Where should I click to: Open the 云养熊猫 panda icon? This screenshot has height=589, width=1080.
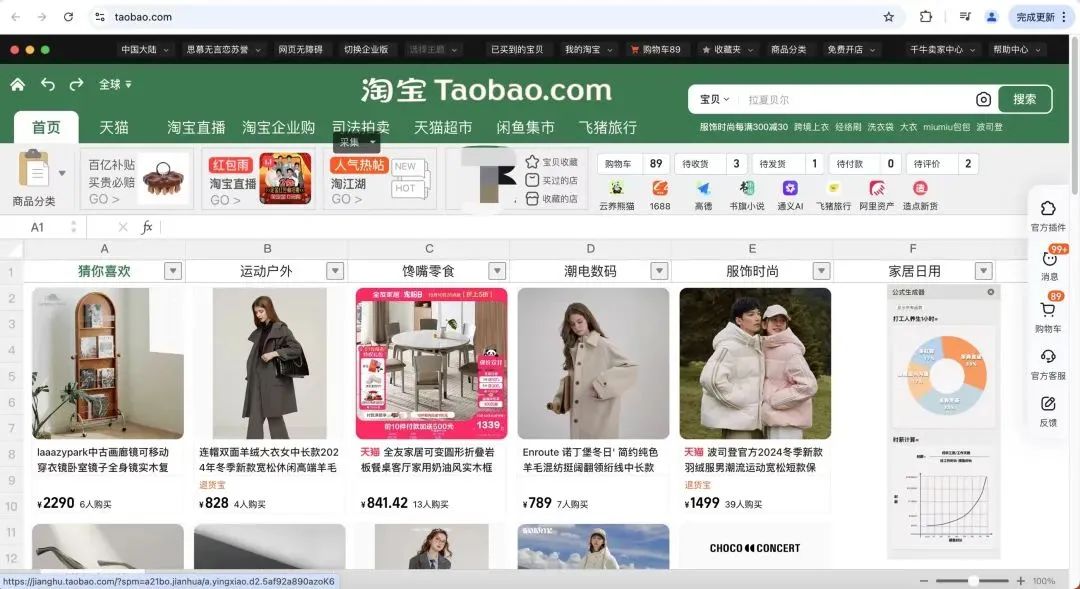point(616,188)
